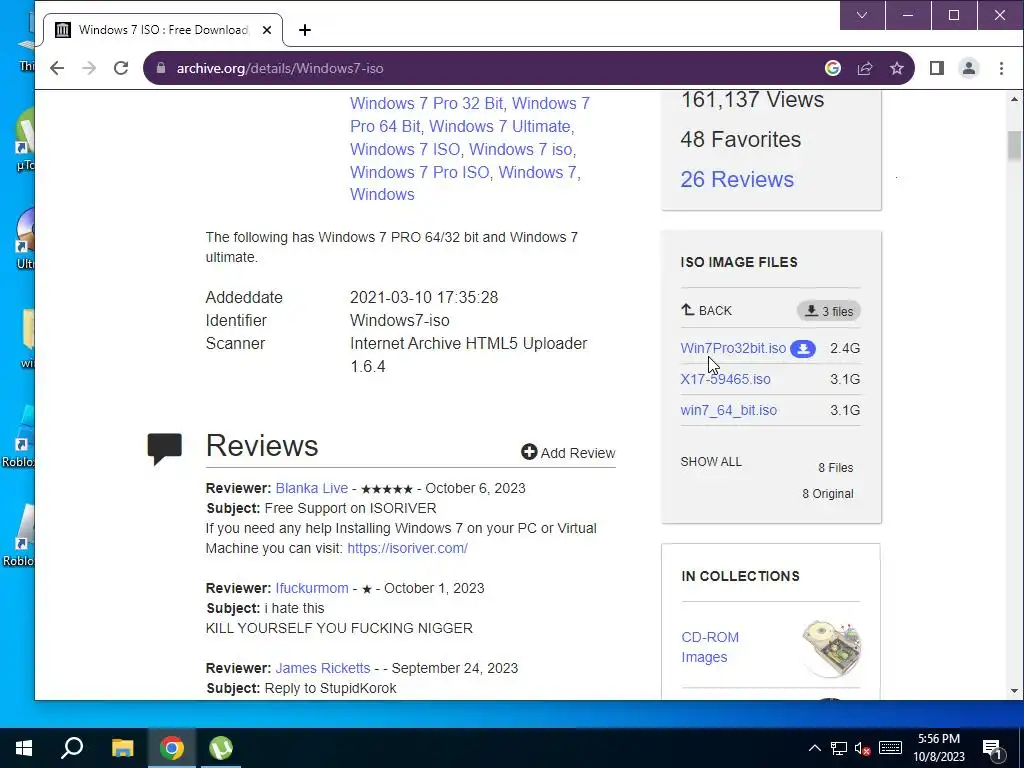Open Windows taskbar search
This screenshot has width=1024, height=768.
(x=72, y=748)
